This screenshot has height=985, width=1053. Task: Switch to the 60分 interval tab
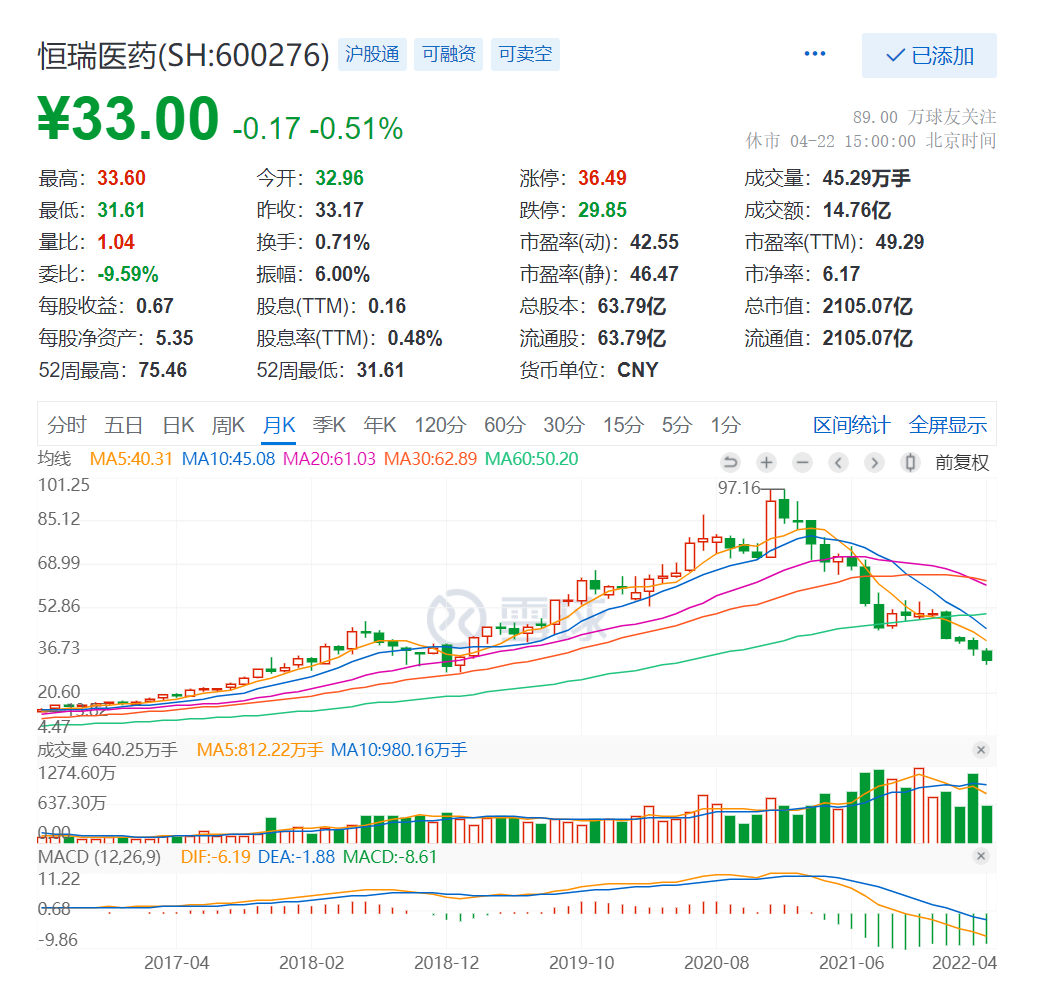(506, 424)
